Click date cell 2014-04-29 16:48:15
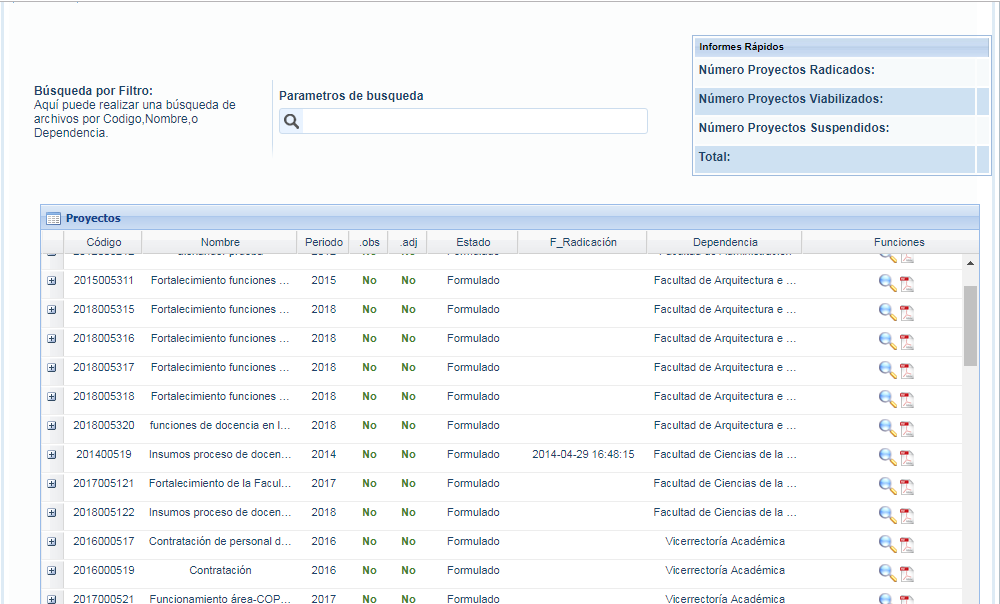The width and height of the screenshot is (1000, 604). point(583,455)
